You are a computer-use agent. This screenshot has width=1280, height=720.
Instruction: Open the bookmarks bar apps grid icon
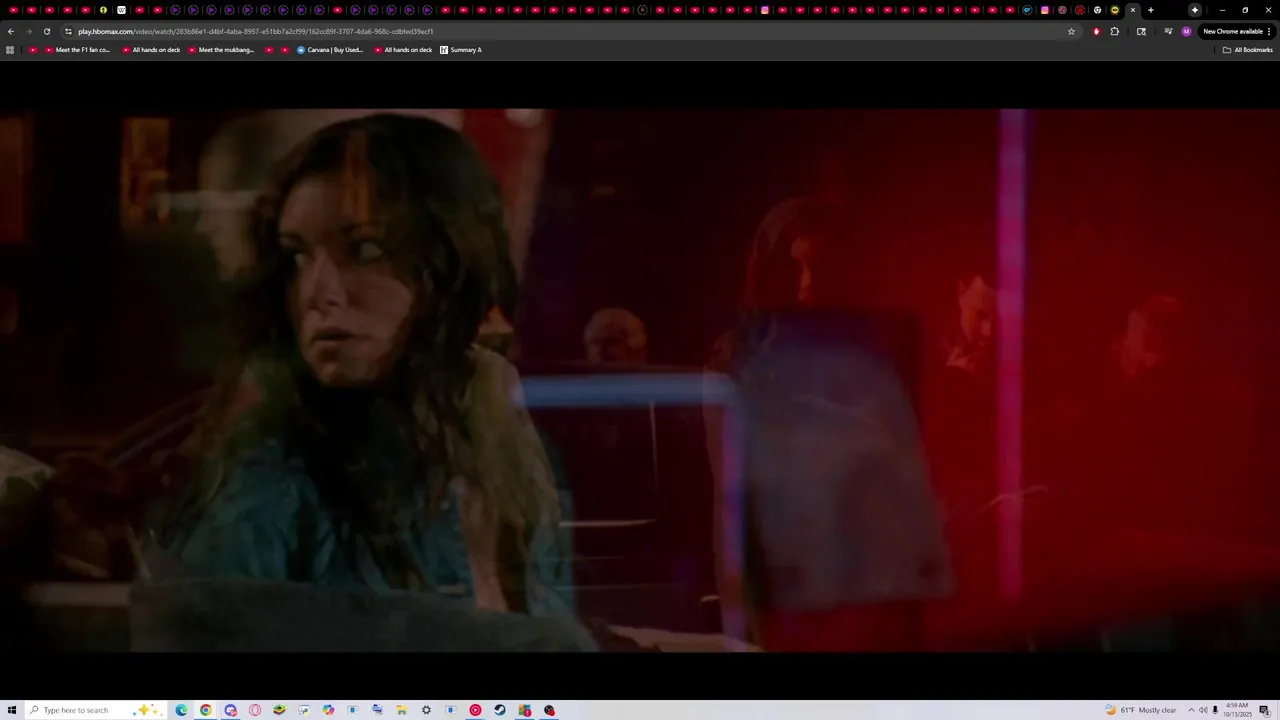click(x=10, y=50)
